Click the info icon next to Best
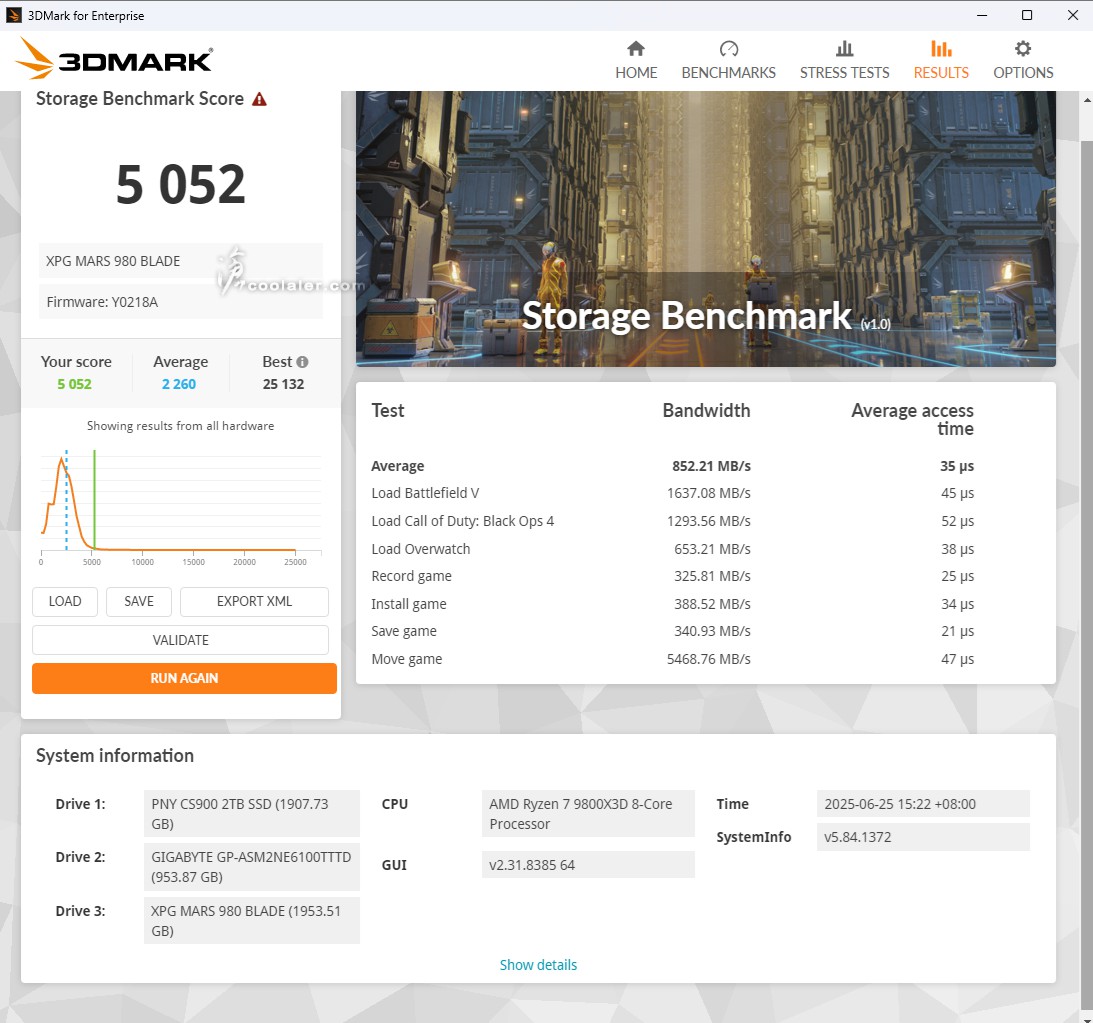Image resolution: width=1093 pixels, height=1023 pixels. click(x=302, y=362)
